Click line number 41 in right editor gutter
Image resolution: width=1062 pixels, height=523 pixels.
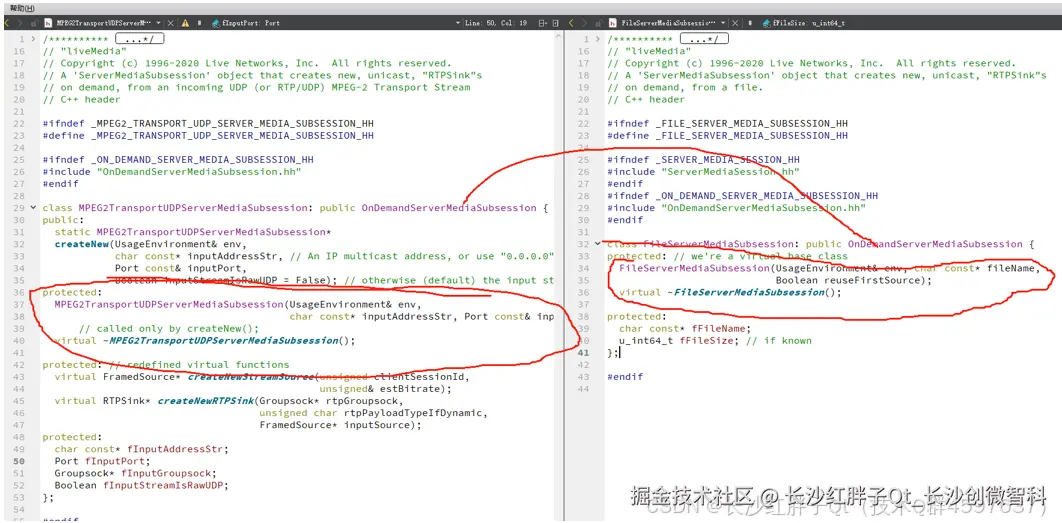pos(585,352)
